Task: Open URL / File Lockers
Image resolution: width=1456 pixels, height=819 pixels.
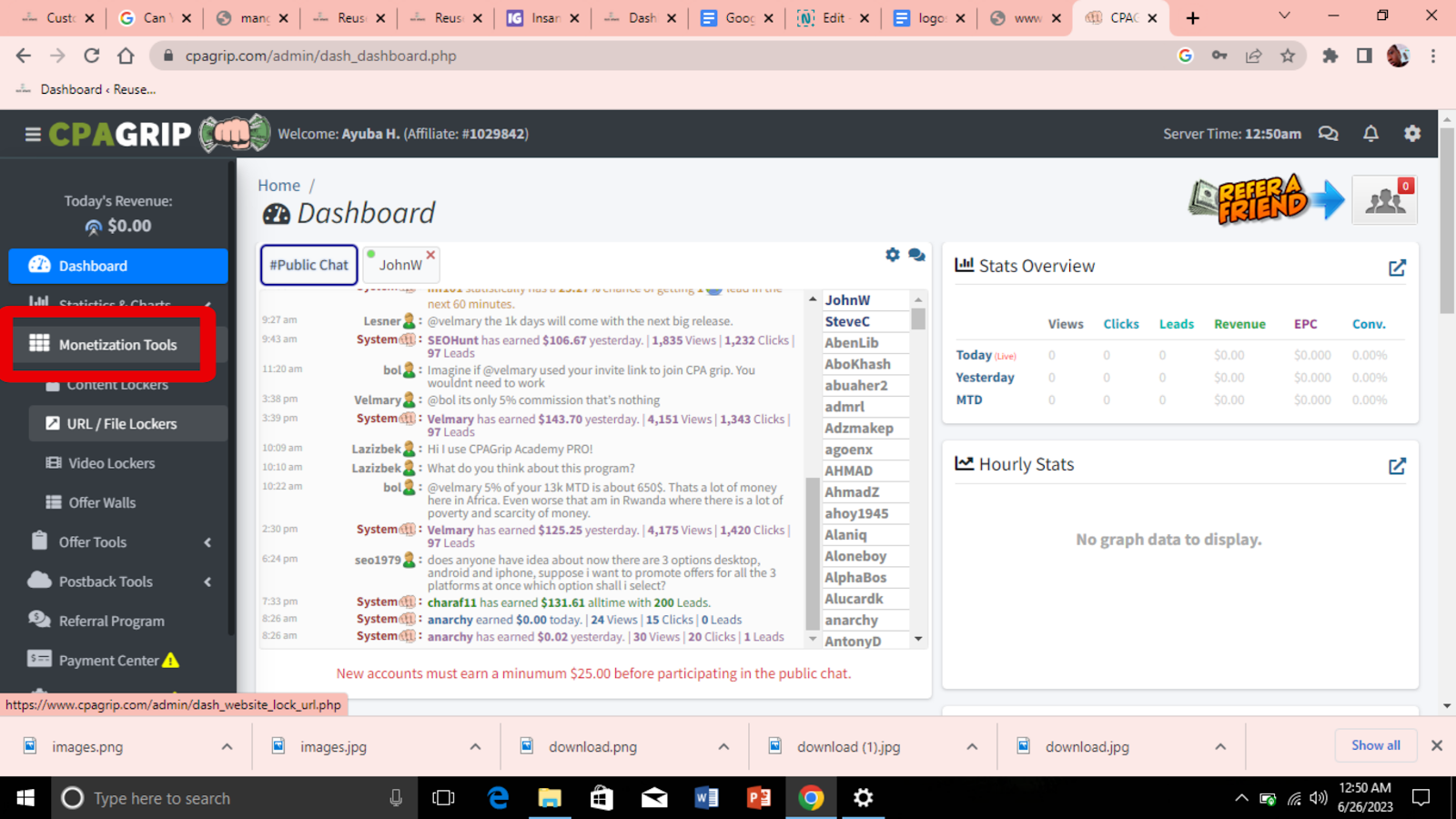Action: pos(127,424)
